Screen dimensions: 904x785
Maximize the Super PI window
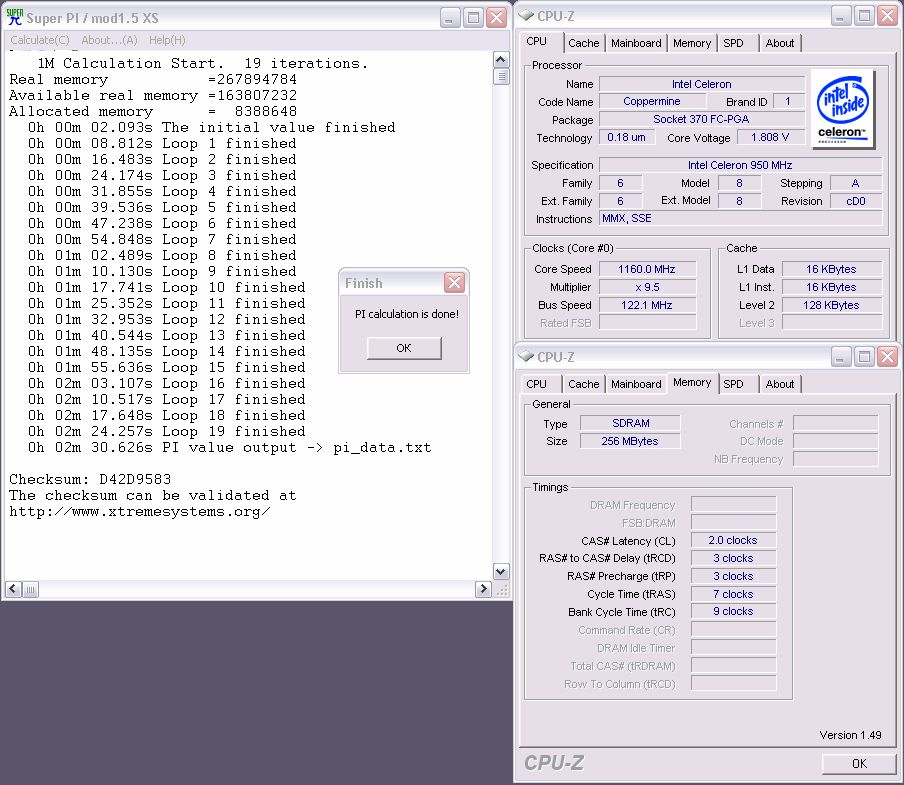click(473, 18)
